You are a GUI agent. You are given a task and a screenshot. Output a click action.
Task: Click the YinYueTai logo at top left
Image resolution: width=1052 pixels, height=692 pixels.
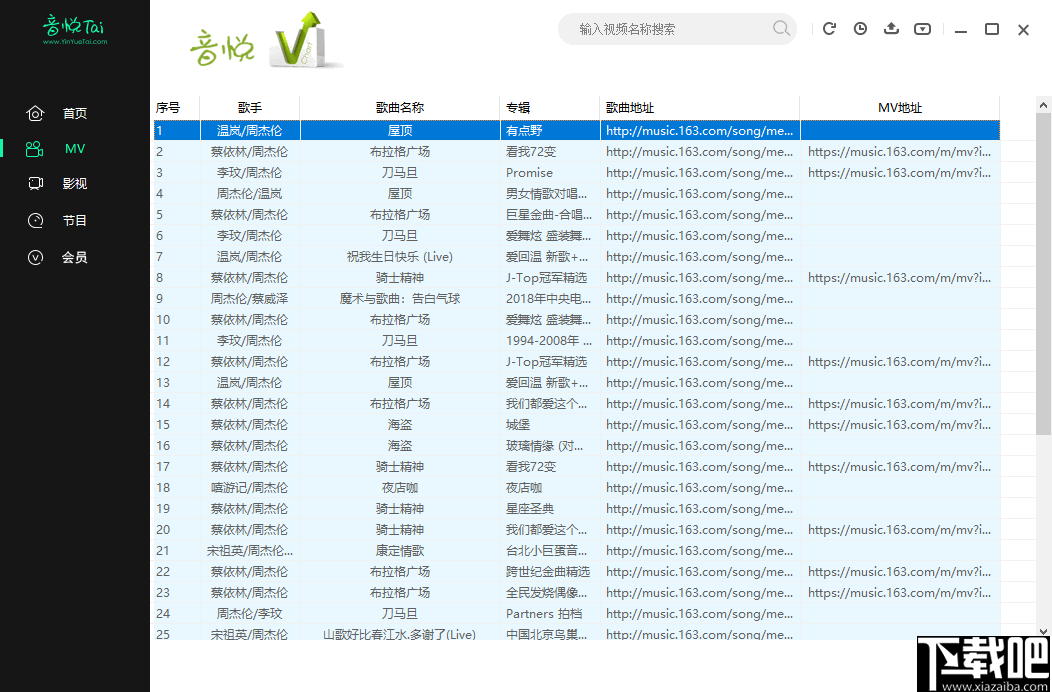74,30
